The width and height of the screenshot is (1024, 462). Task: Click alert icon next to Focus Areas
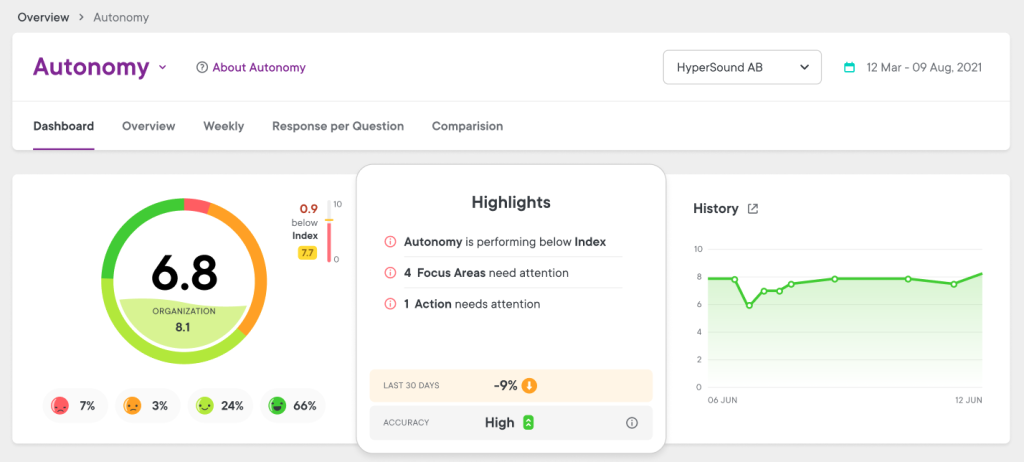coord(390,273)
